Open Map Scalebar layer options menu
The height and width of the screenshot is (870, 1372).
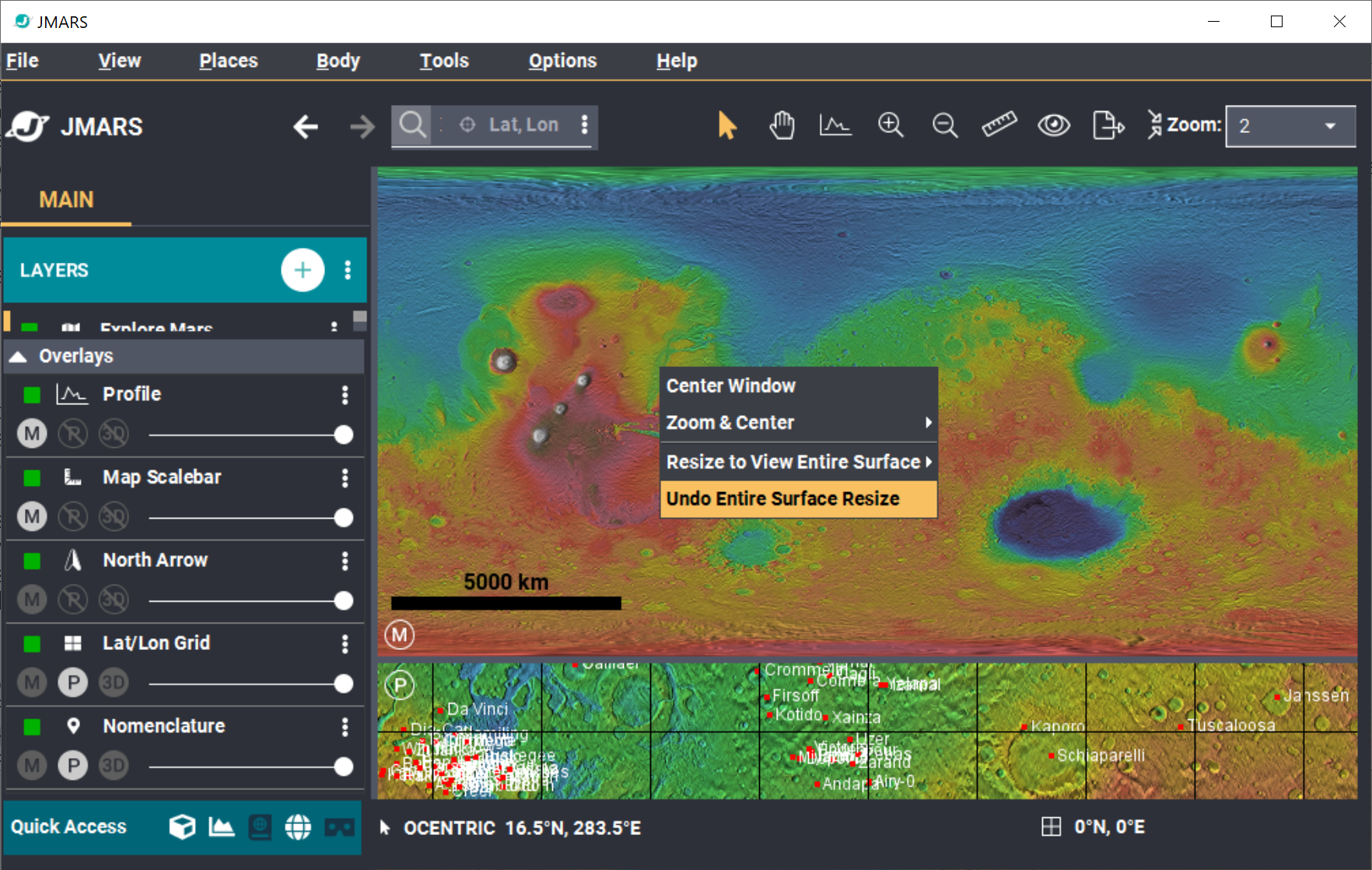345,478
